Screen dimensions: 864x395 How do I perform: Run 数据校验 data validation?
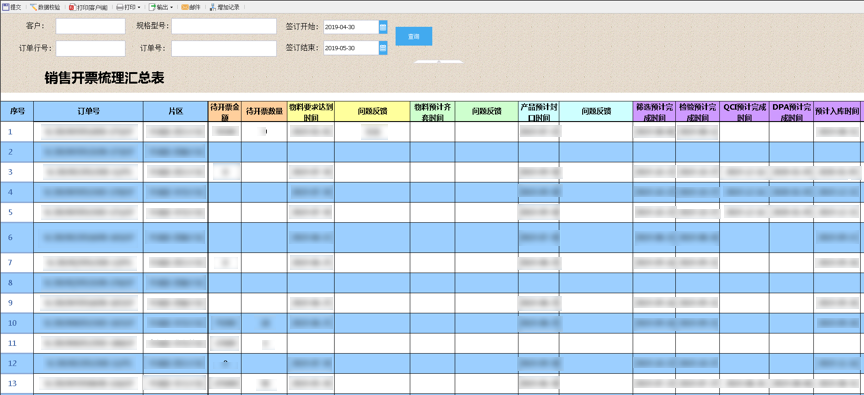(45, 7)
